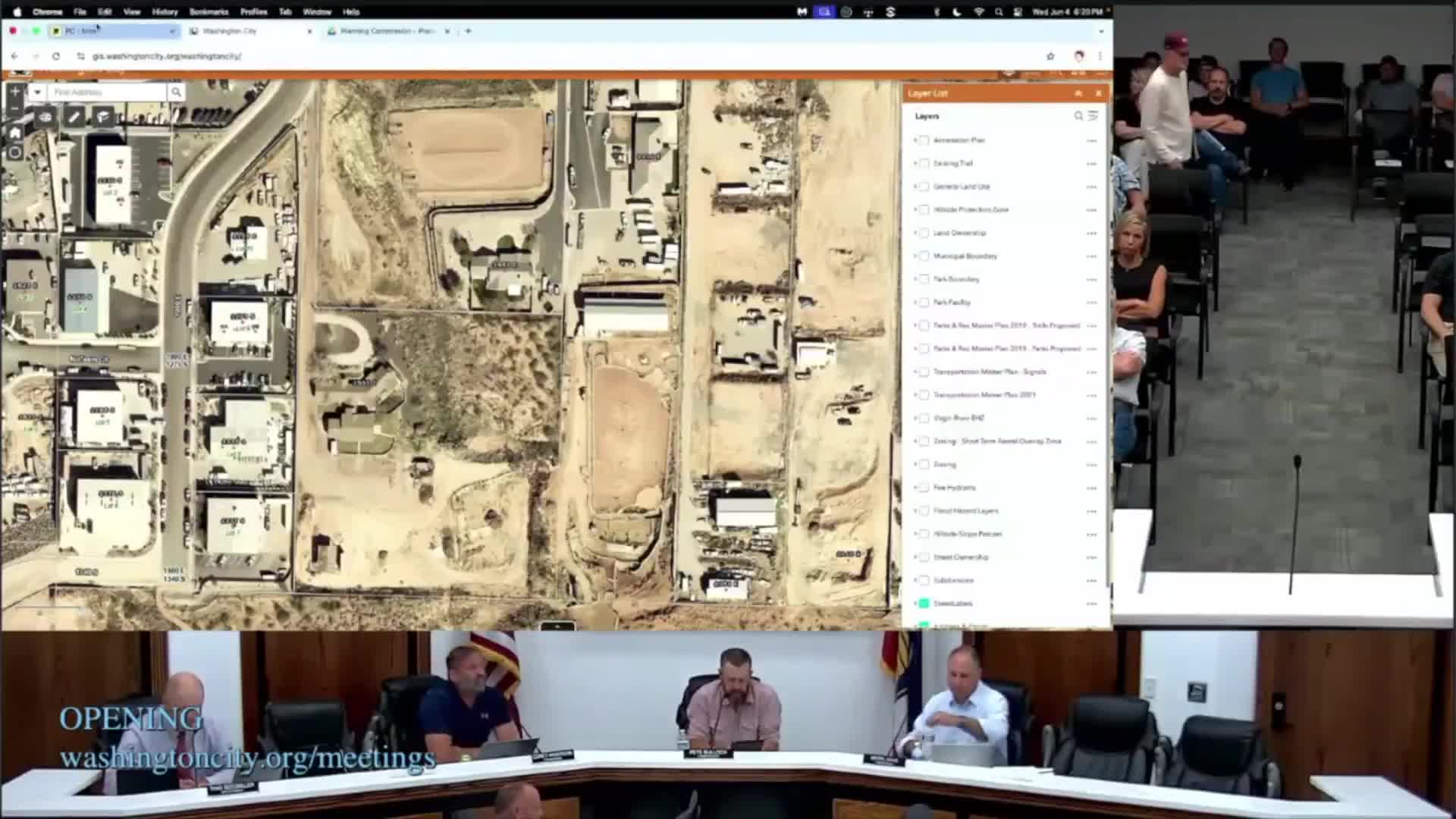
Task: Search layers using Layer List magnifier
Action: pos(1078,116)
